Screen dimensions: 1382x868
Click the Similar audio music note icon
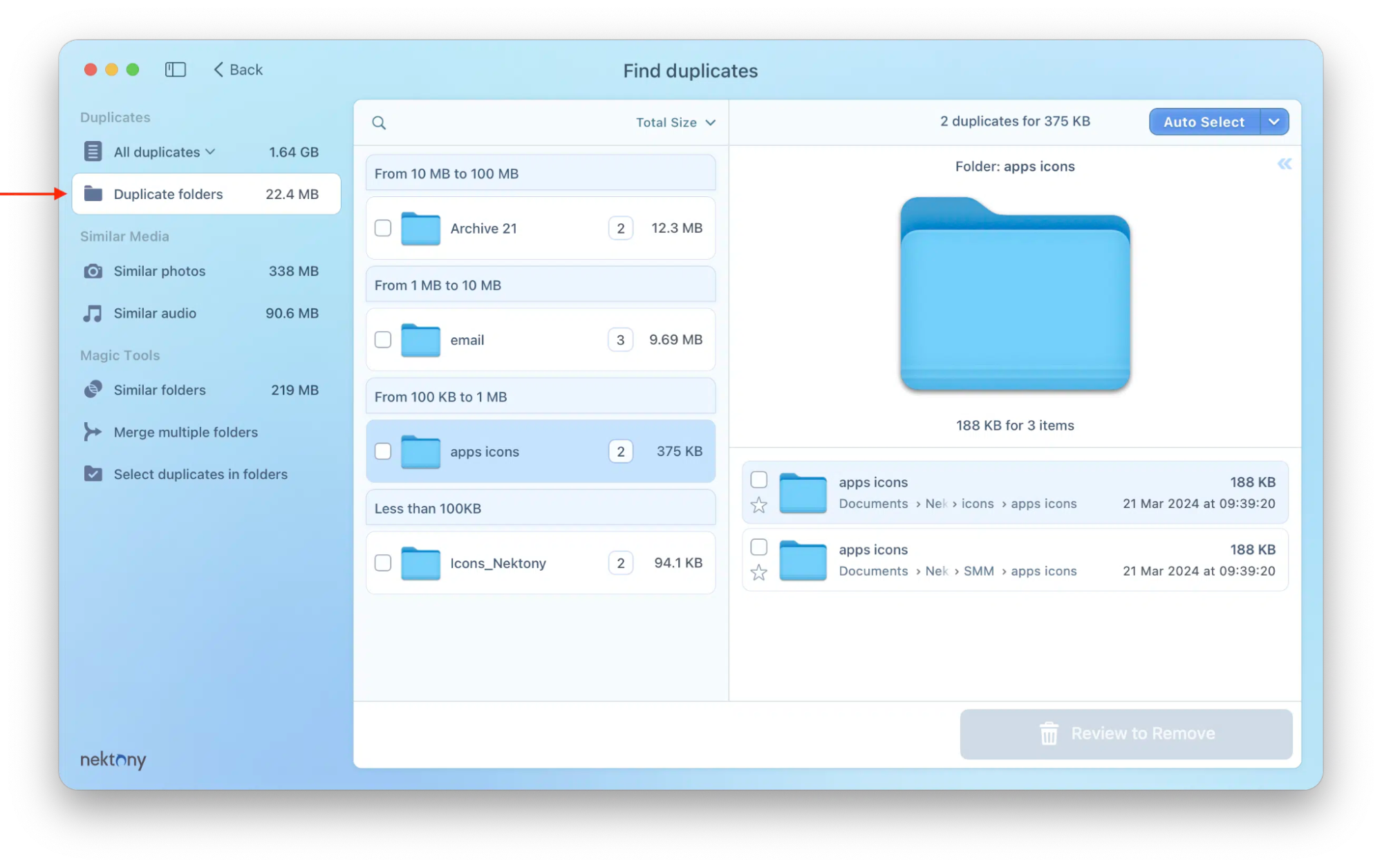click(93, 313)
